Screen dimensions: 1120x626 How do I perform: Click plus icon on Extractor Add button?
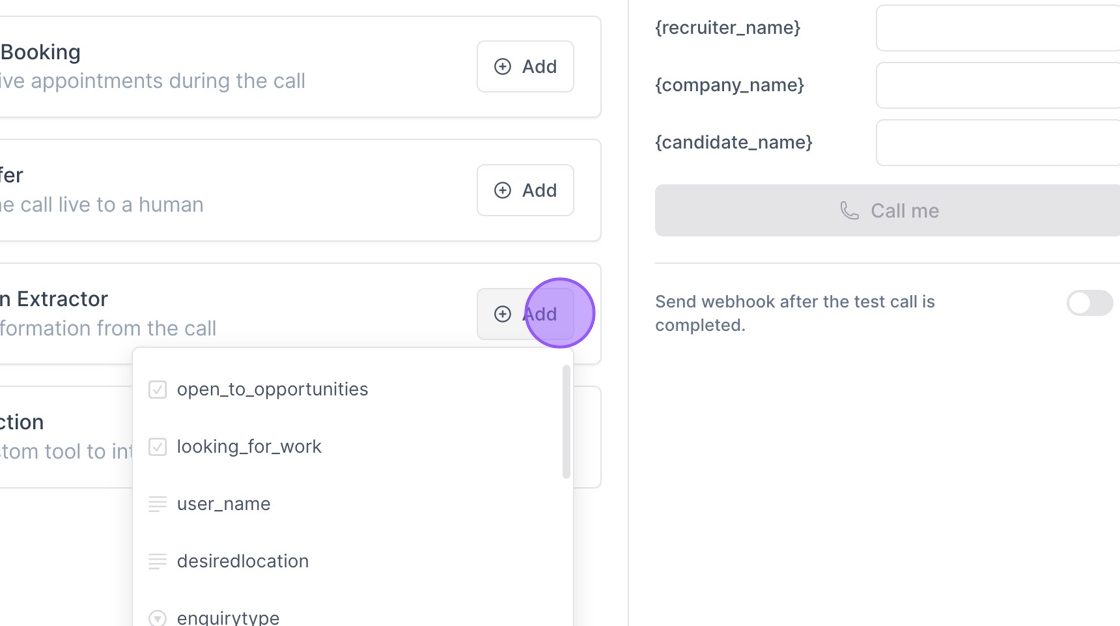(503, 314)
